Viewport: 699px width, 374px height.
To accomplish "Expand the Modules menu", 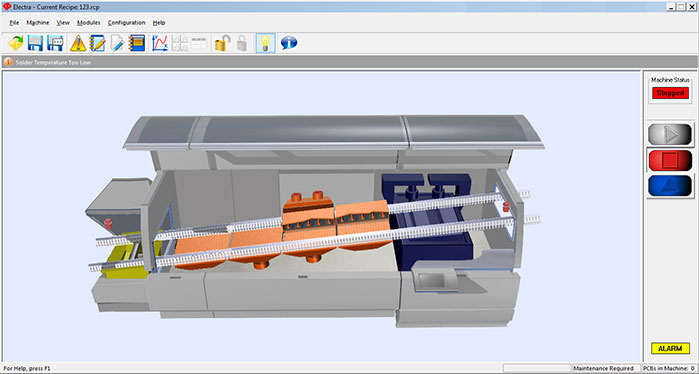I will click(x=89, y=23).
